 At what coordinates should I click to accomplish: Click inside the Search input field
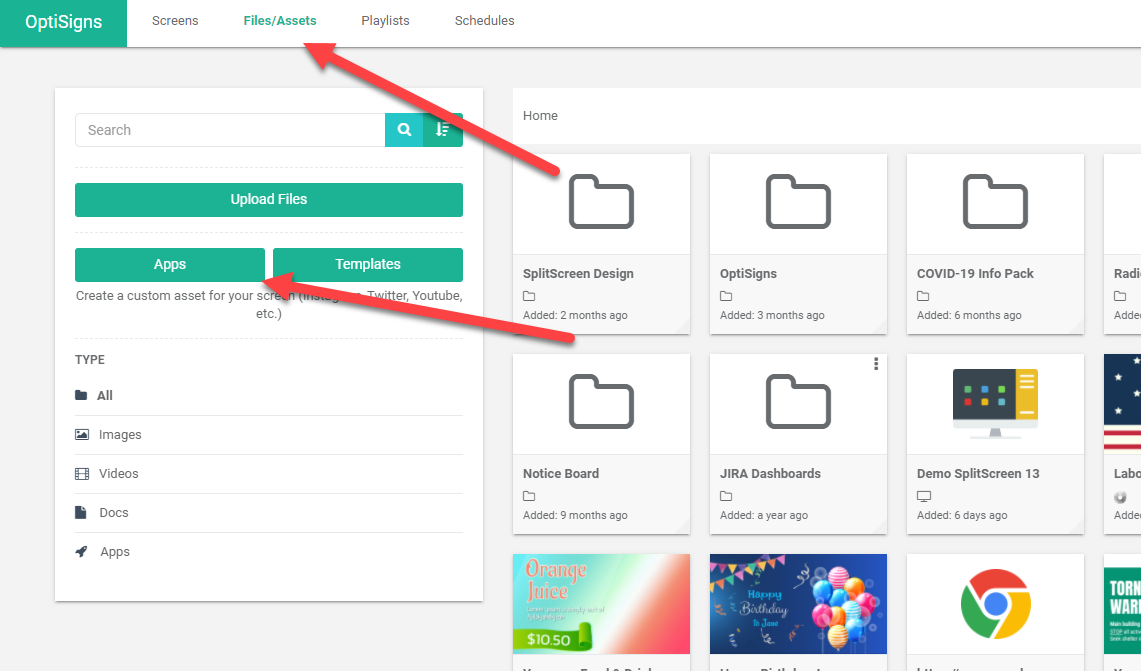click(x=230, y=130)
